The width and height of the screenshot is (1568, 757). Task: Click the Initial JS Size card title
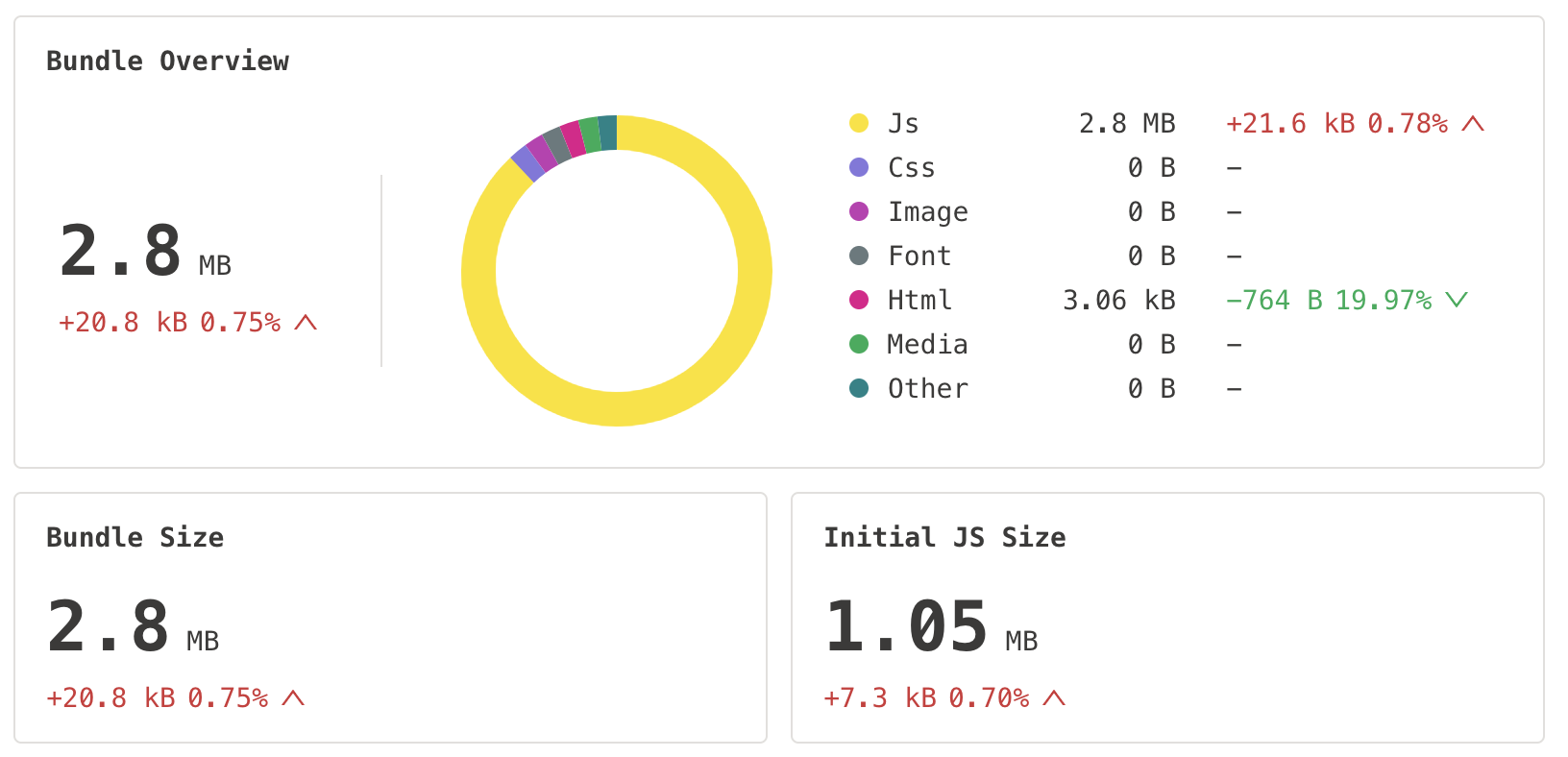tap(944, 538)
